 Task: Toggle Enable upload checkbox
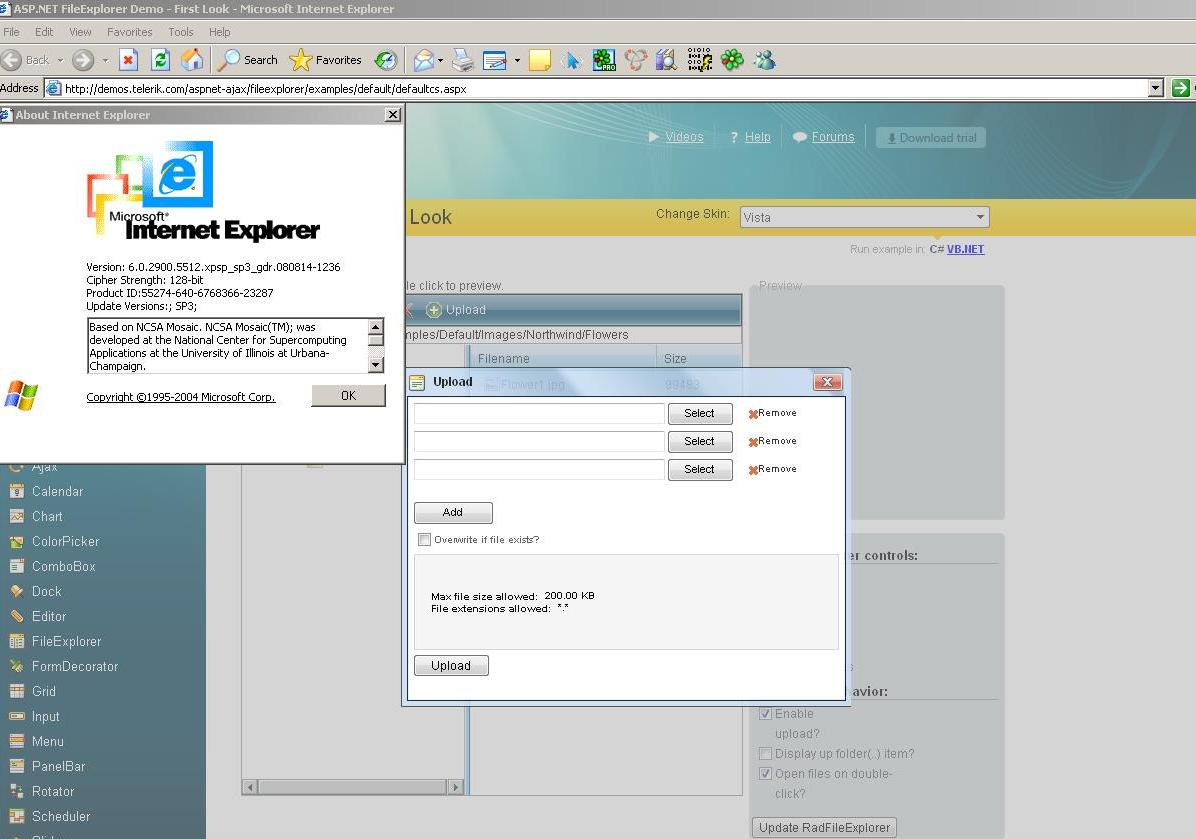pyautogui.click(x=766, y=714)
